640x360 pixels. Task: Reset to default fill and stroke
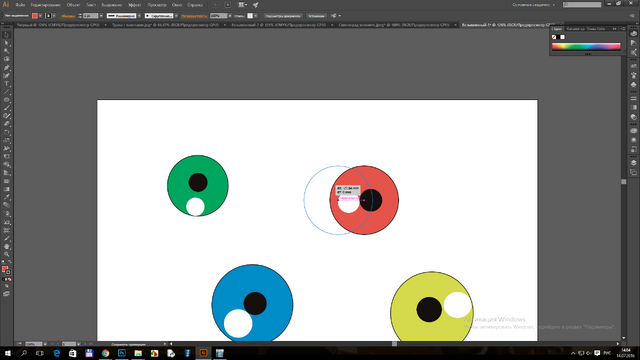pyautogui.click(x=3, y=262)
